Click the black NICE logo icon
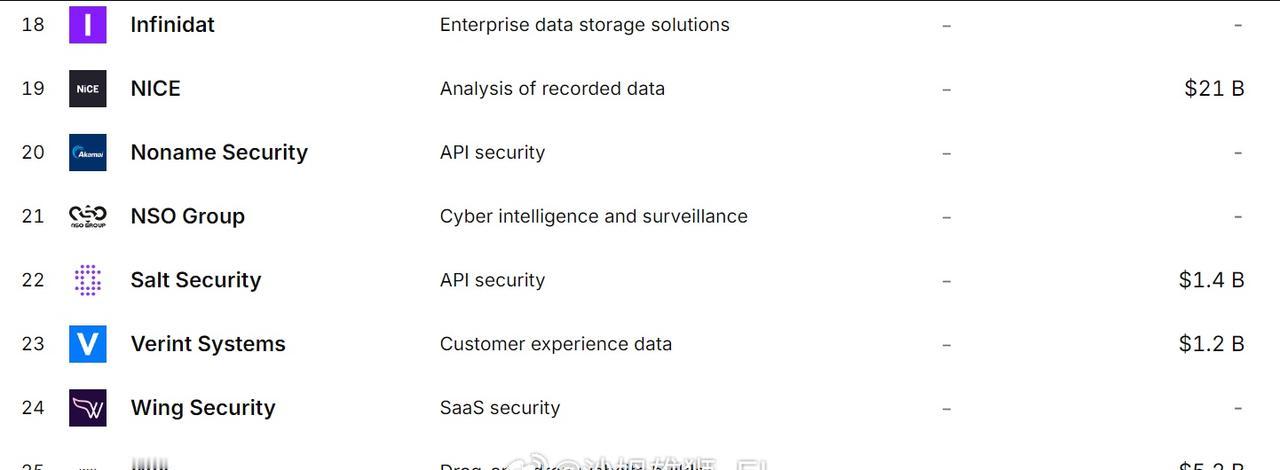1280x470 pixels. click(87, 89)
